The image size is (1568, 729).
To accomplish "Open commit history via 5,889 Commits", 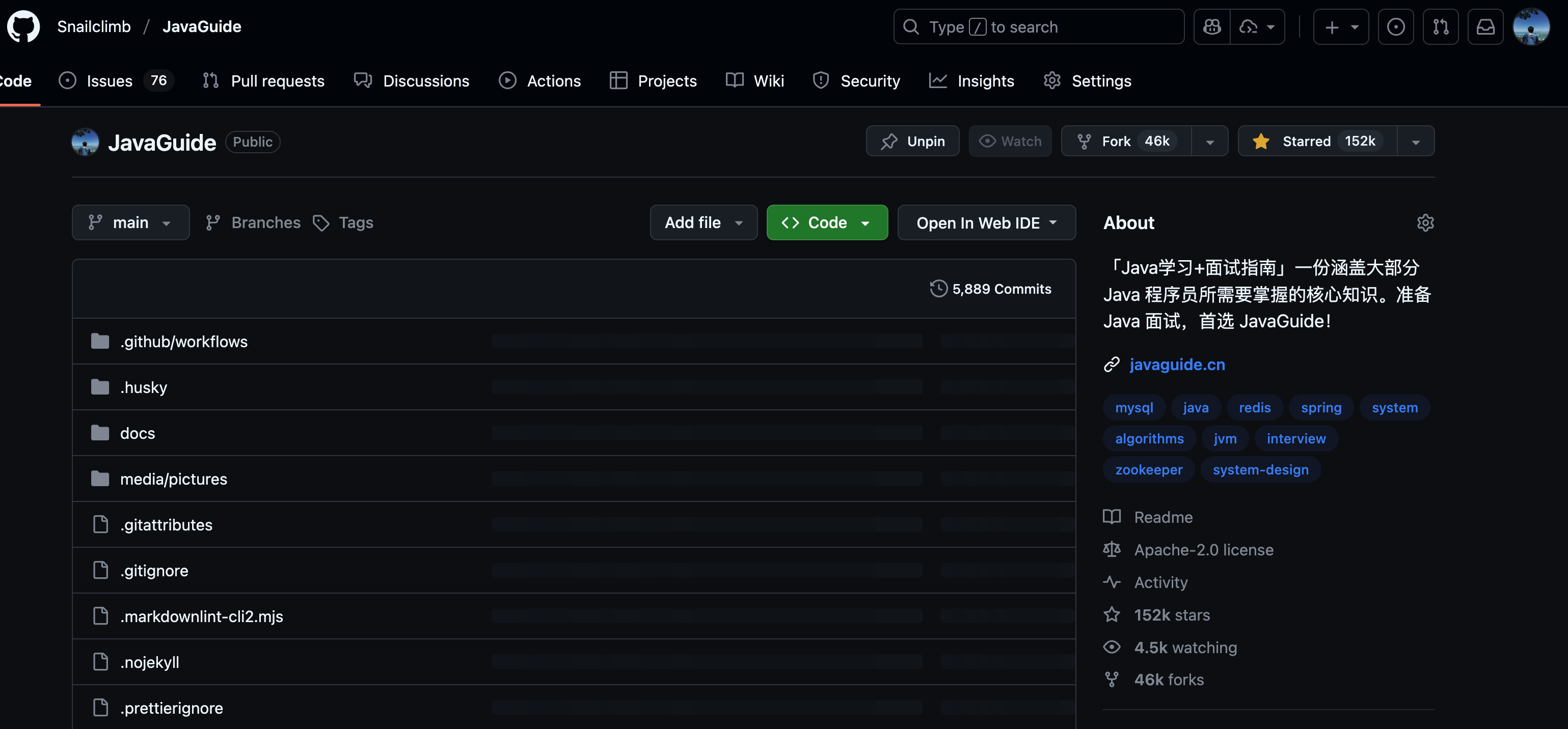I will [x=990, y=289].
